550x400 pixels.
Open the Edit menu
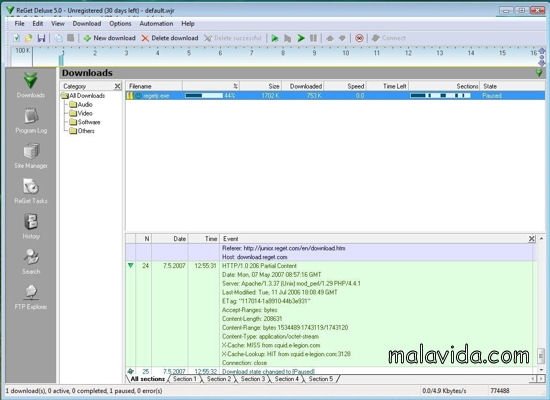coord(38,24)
